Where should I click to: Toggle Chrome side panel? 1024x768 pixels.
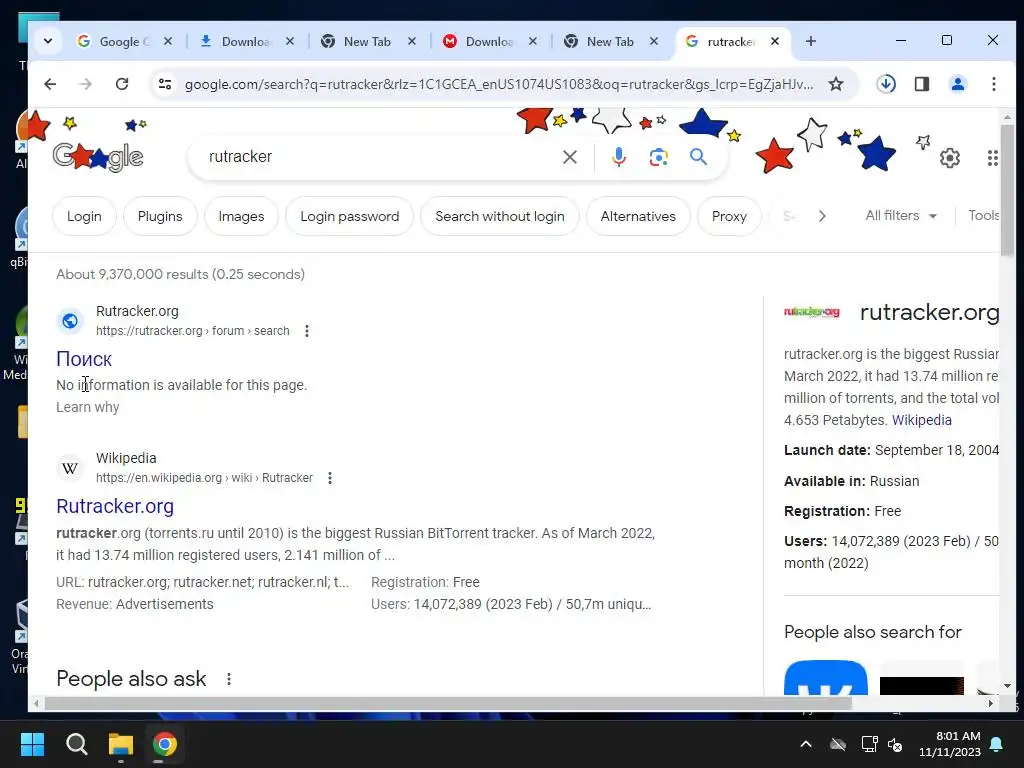pos(921,84)
